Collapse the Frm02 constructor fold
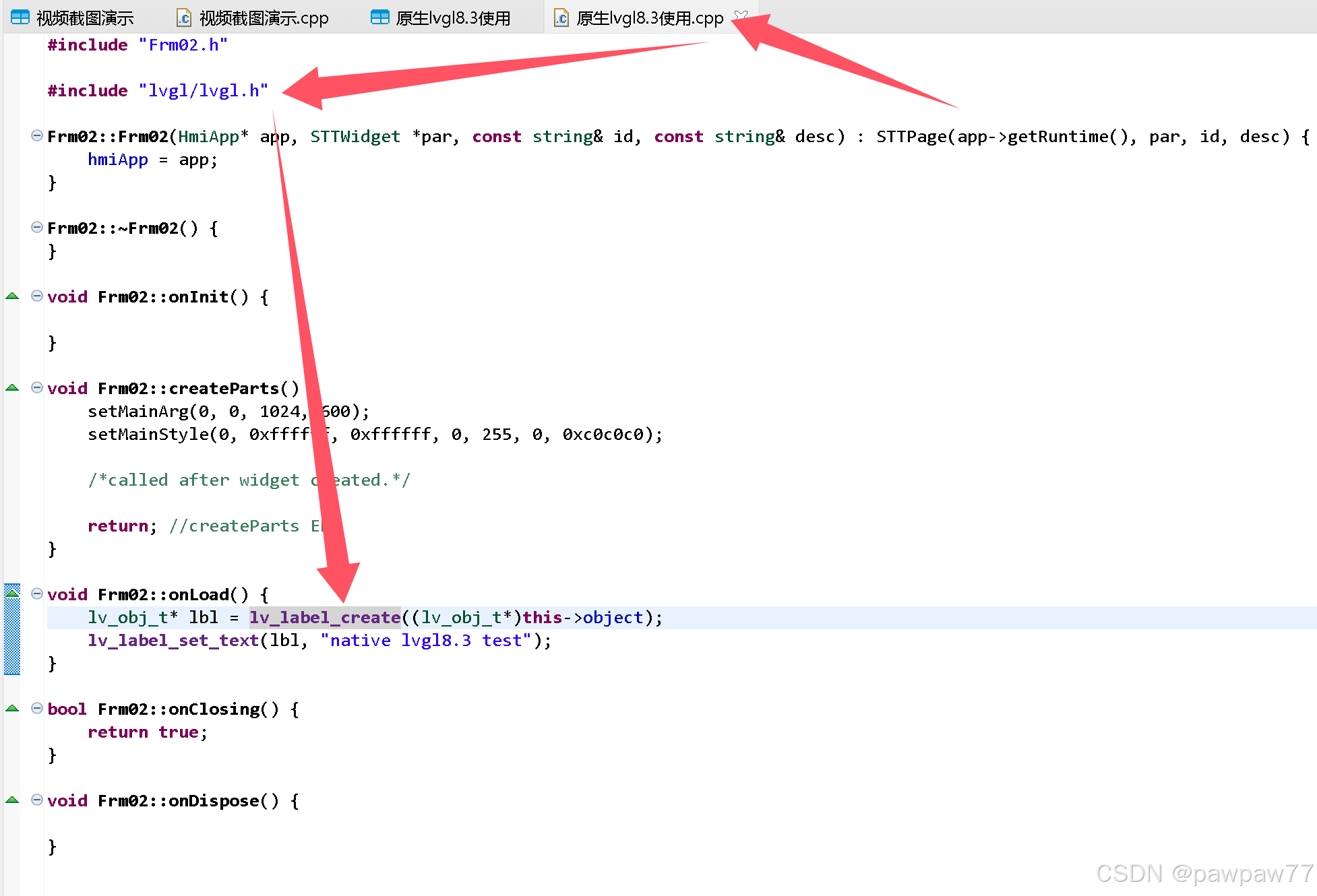This screenshot has width=1317, height=896. click(x=37, y=135)
